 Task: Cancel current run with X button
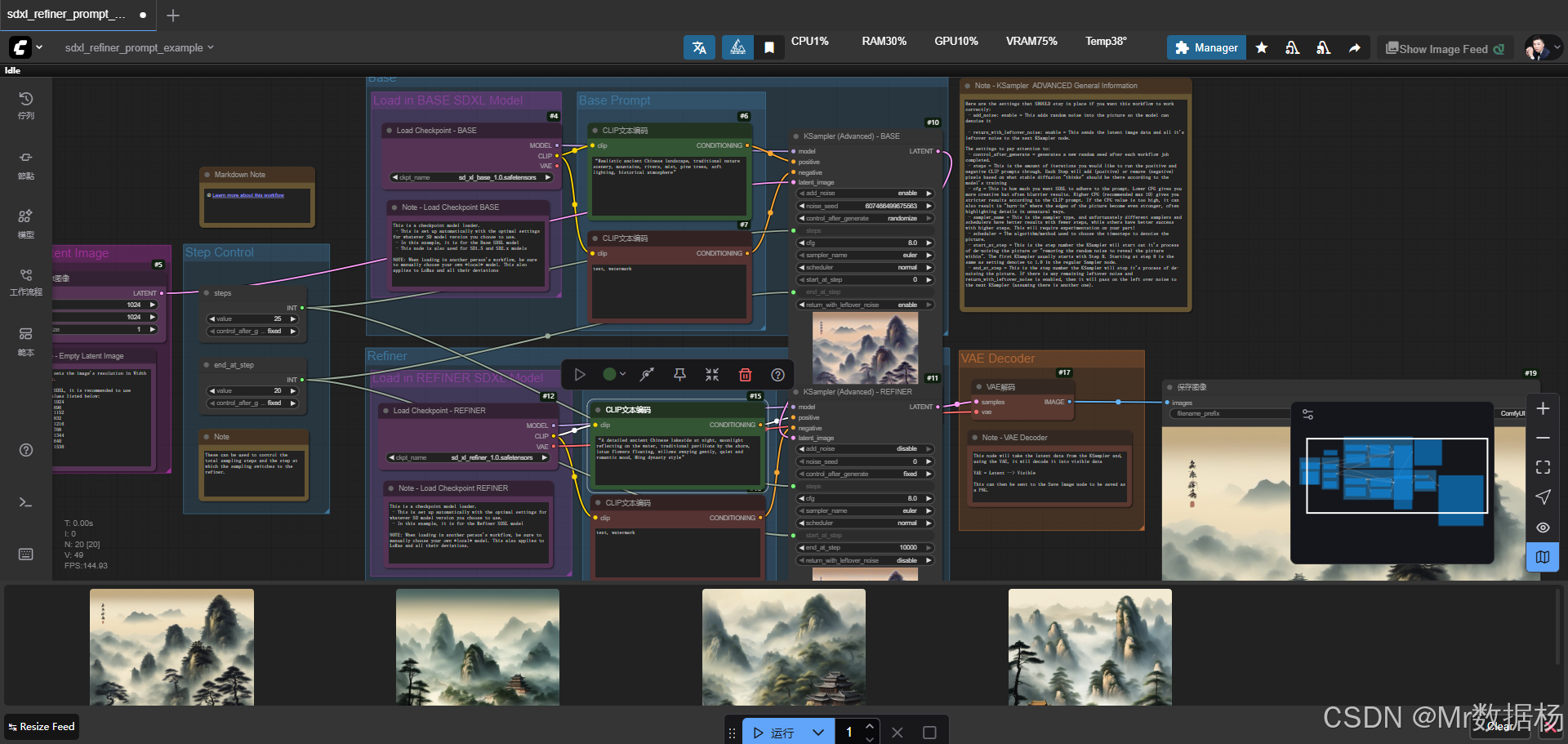(x=898, y=733)
